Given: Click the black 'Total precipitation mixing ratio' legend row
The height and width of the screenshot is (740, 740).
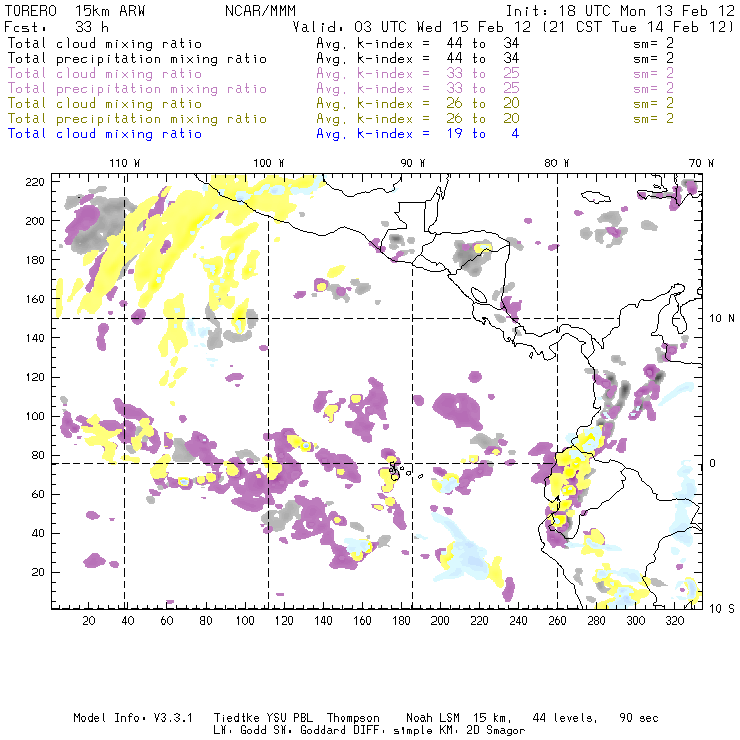Looking at the screenshot, I should pos(137,59).
